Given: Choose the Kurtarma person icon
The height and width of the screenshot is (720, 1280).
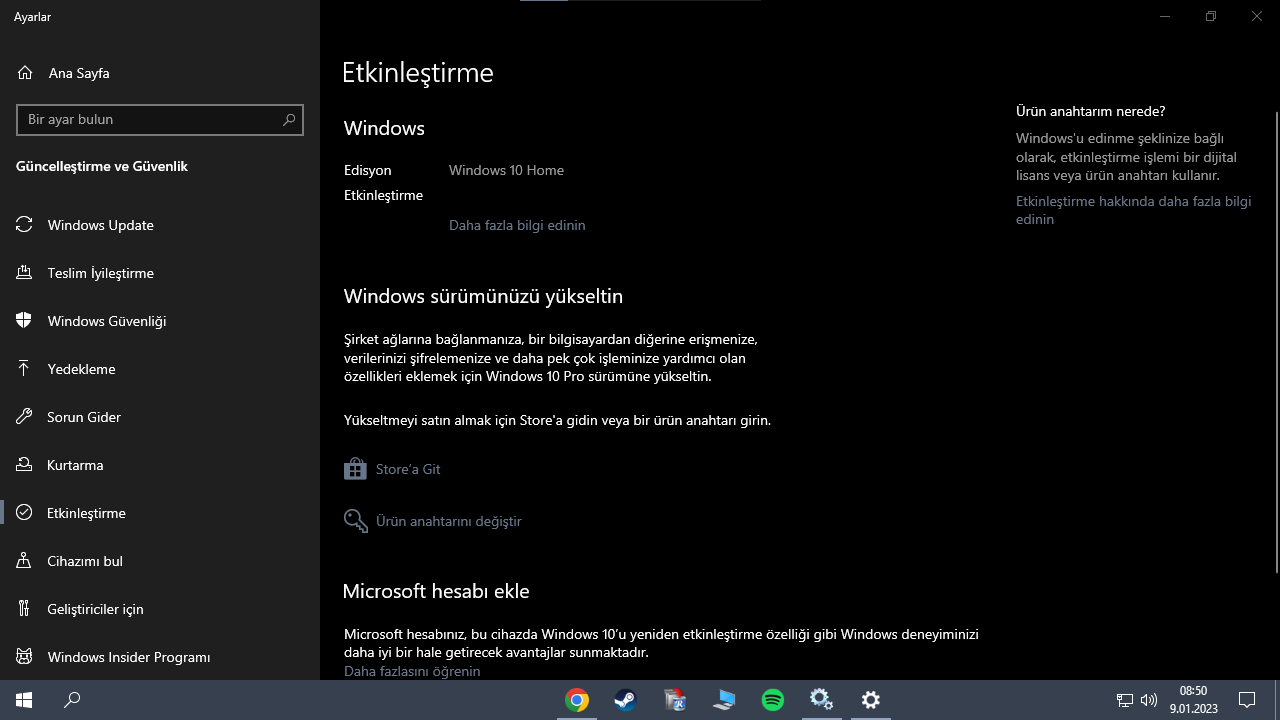Looking at the screenshot, I should tap(24, 465).
